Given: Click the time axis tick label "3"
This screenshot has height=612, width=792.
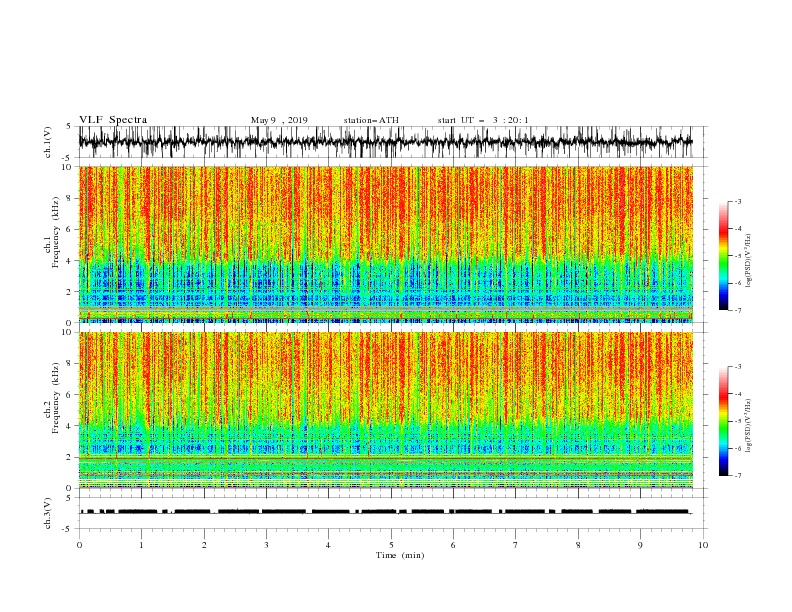Looking at the screenshot, I should 266,545.
